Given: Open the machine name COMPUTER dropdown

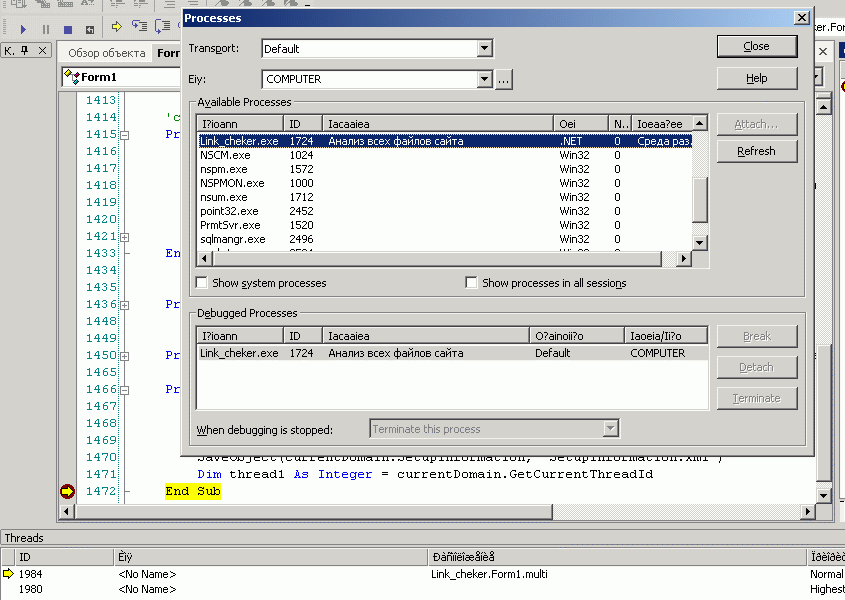Looking at the screenshot, I should point(484,79).
